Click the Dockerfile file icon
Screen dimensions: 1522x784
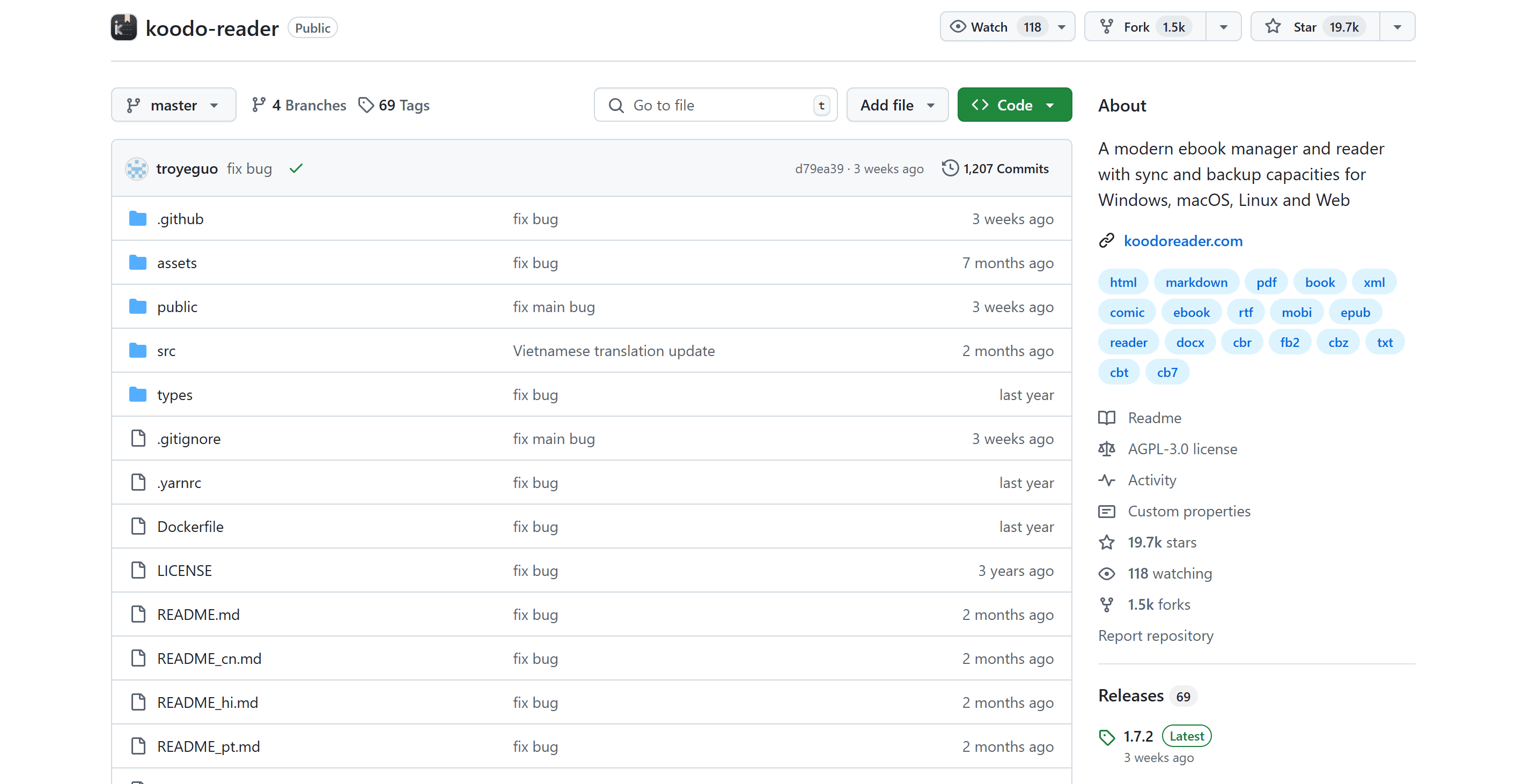click(x=138, y=527)
